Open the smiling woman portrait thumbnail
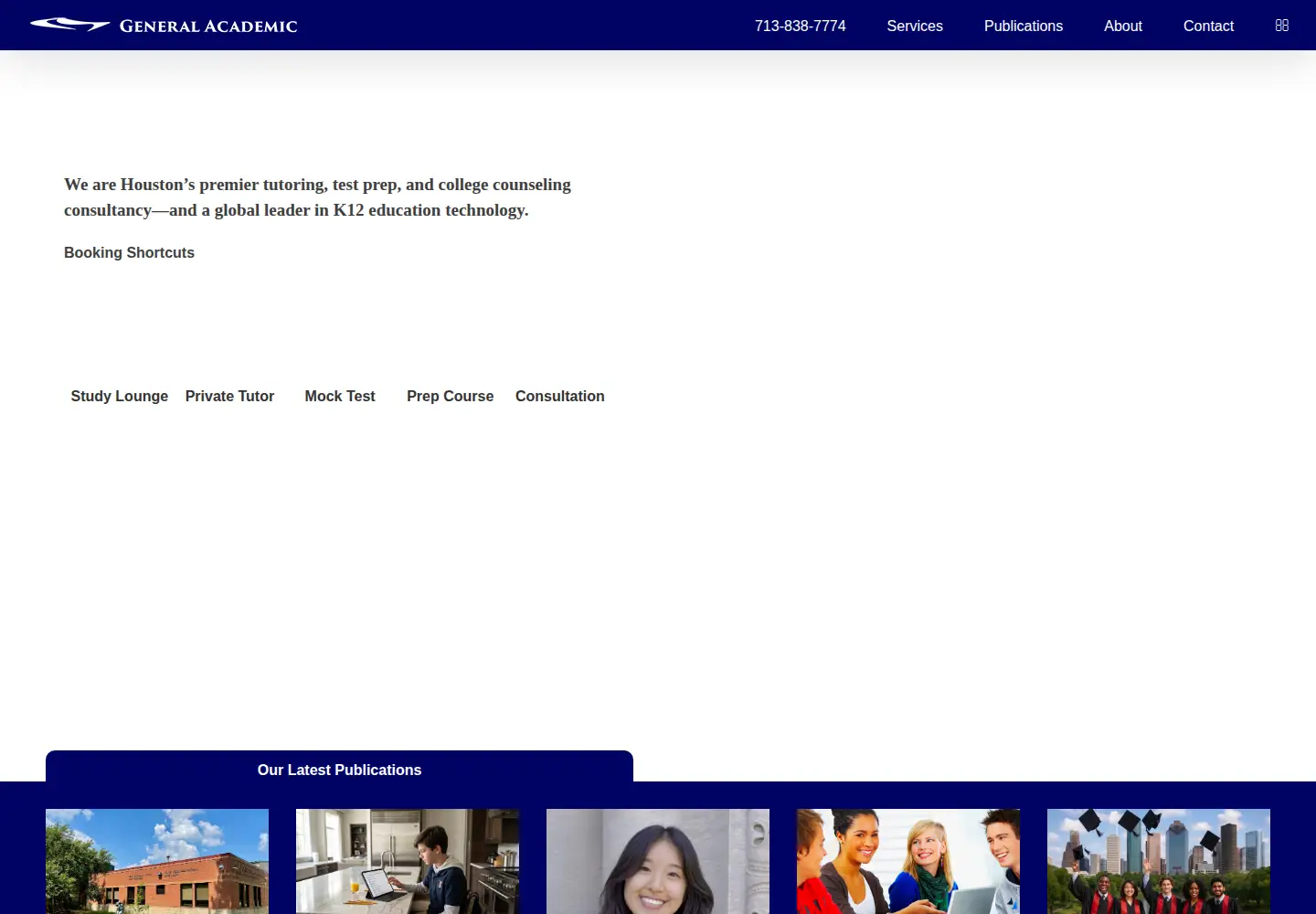 658,861
